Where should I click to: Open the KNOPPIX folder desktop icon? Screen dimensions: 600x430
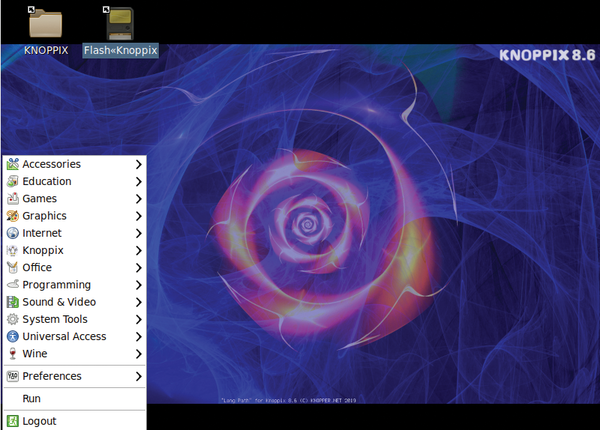pyautogui.click(x=45, y=23)
